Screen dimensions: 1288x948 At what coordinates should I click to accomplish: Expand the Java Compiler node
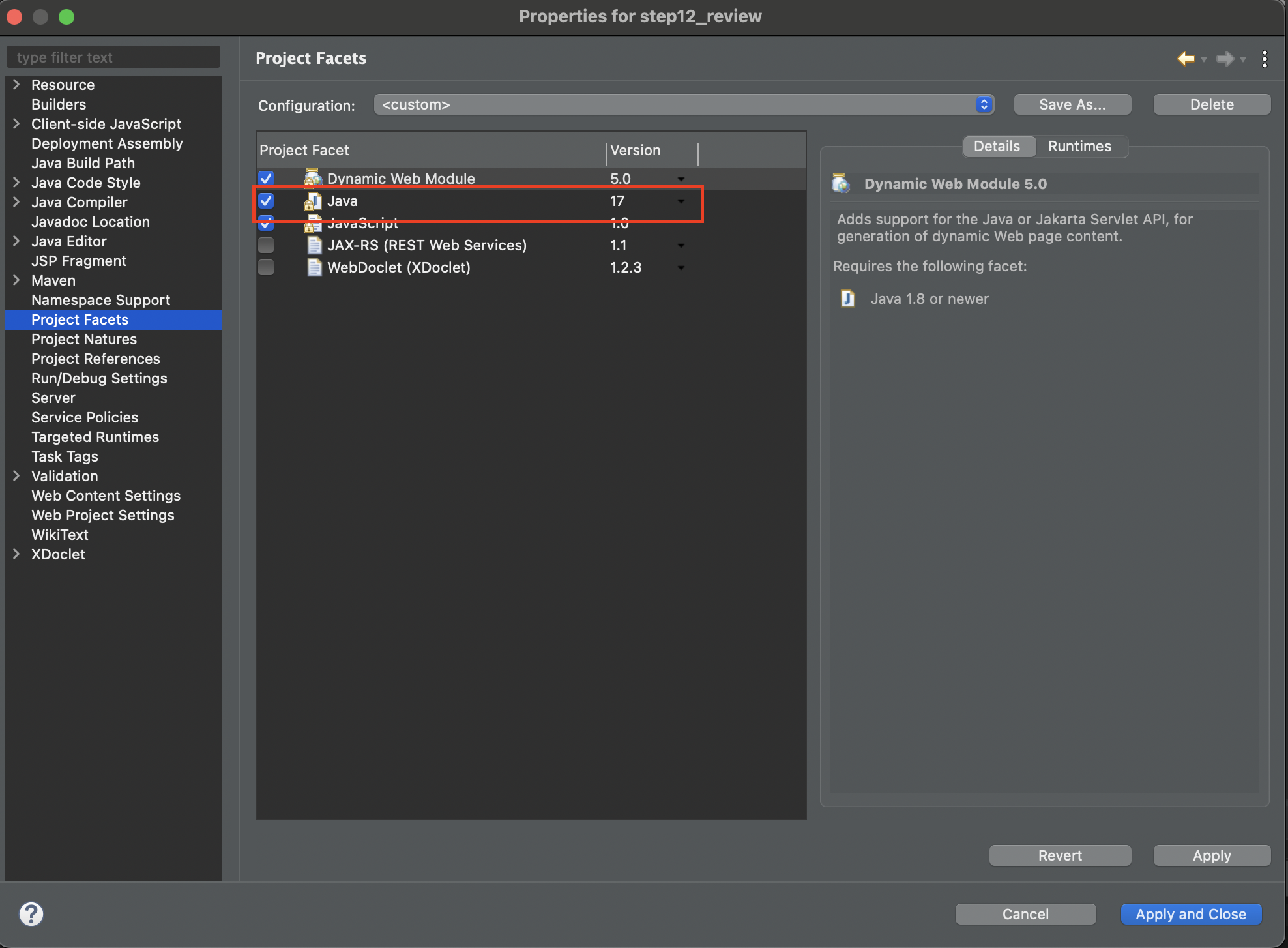16,201
